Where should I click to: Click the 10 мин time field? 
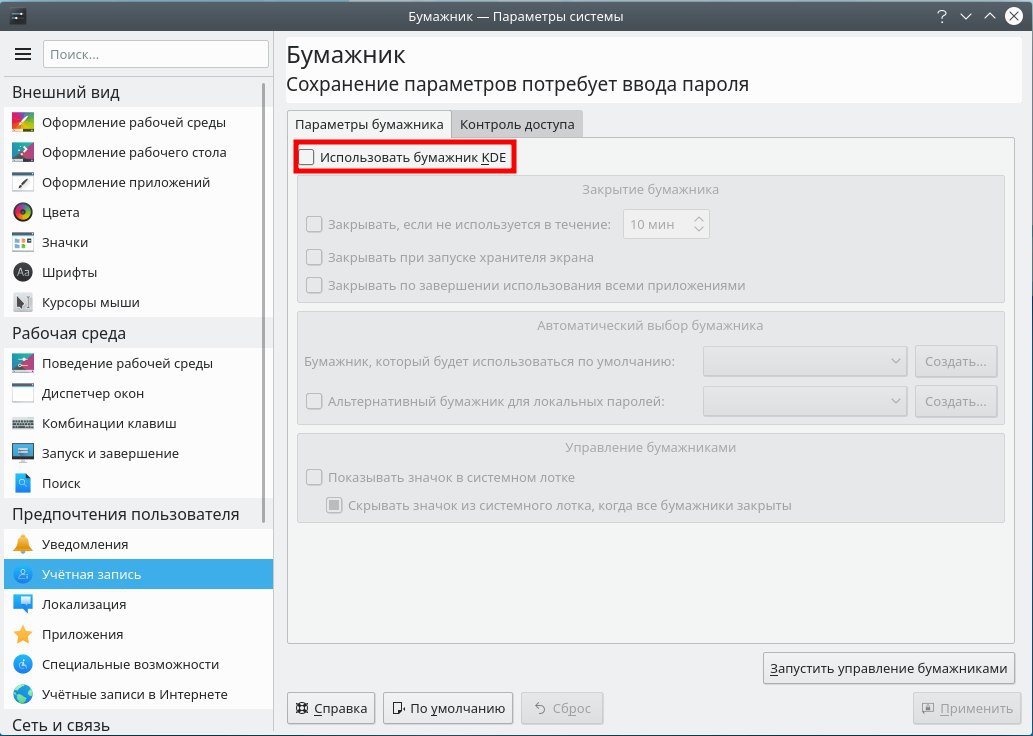point(666,224)
